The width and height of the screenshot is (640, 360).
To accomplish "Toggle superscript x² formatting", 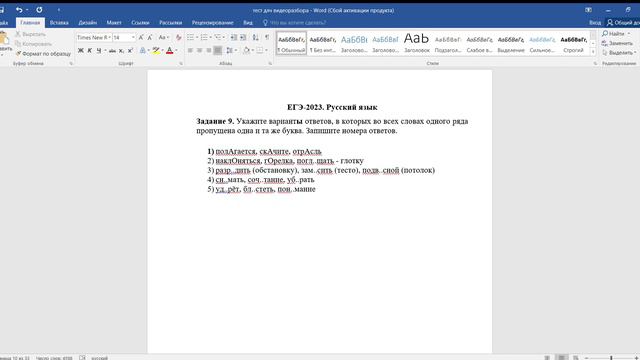I will point(130,50).
